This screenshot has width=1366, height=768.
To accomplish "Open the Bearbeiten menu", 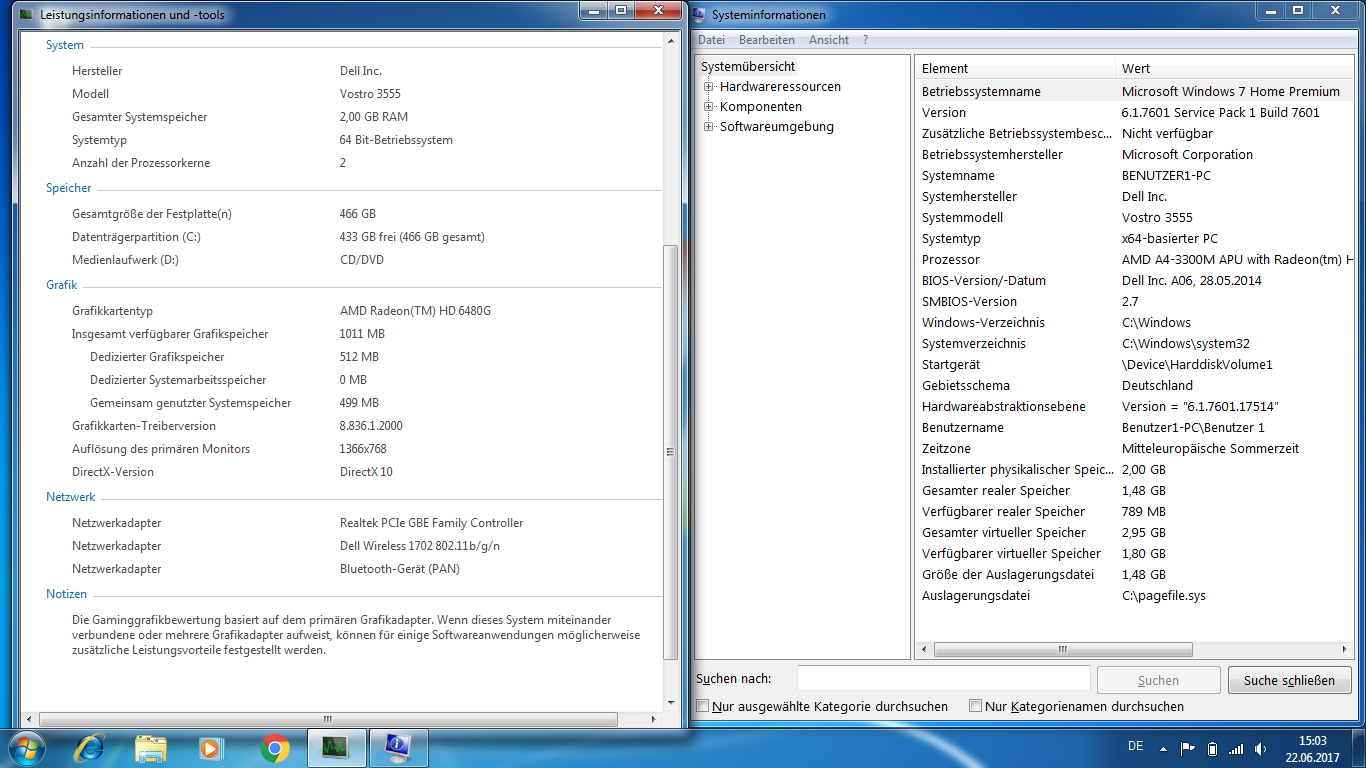I will [x=767, y=40].
